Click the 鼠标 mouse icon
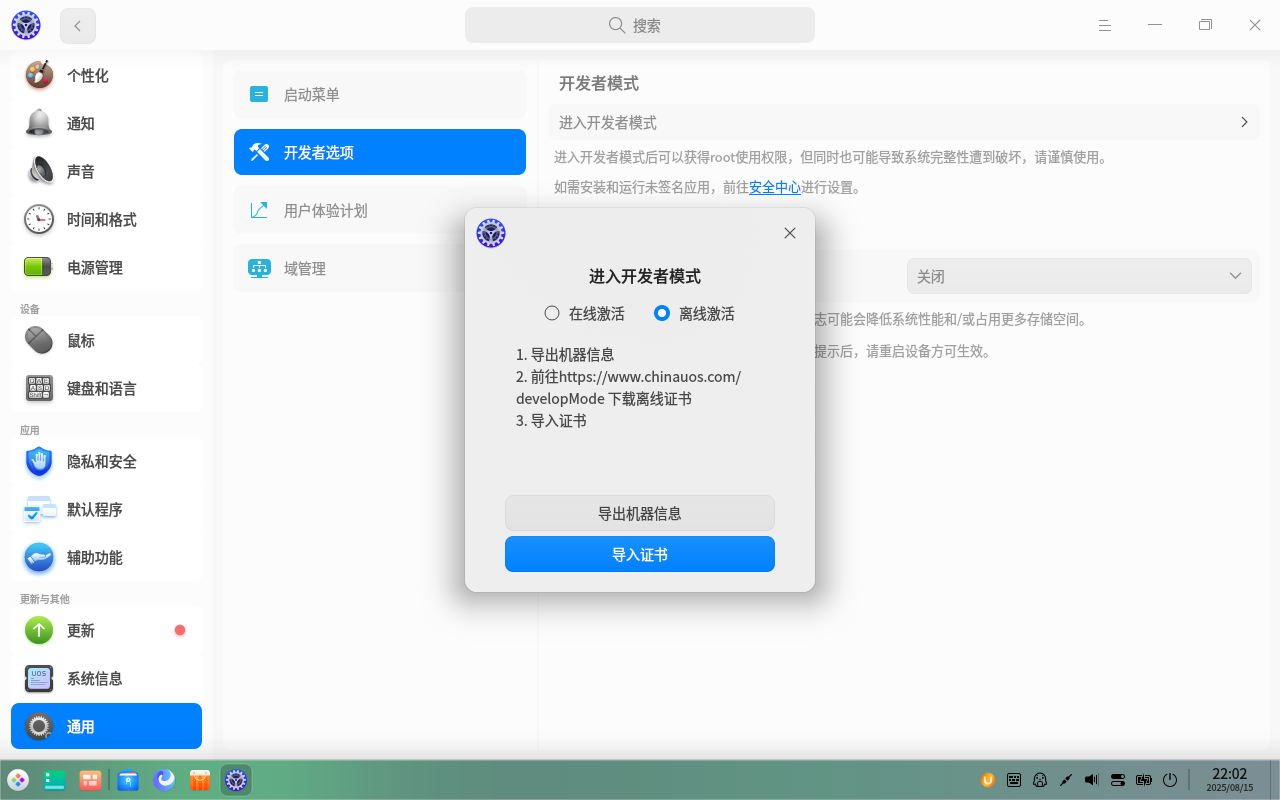 (x=39, y=340)
